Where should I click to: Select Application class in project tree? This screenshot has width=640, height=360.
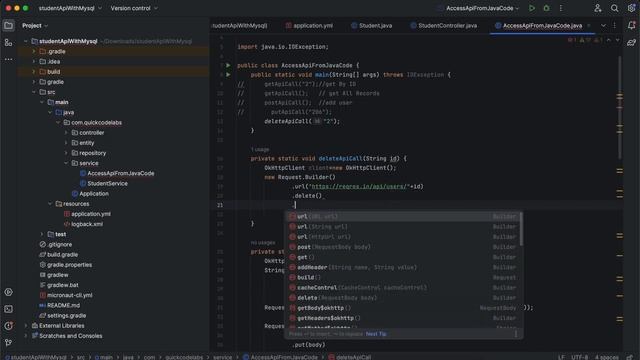[93, 194]
